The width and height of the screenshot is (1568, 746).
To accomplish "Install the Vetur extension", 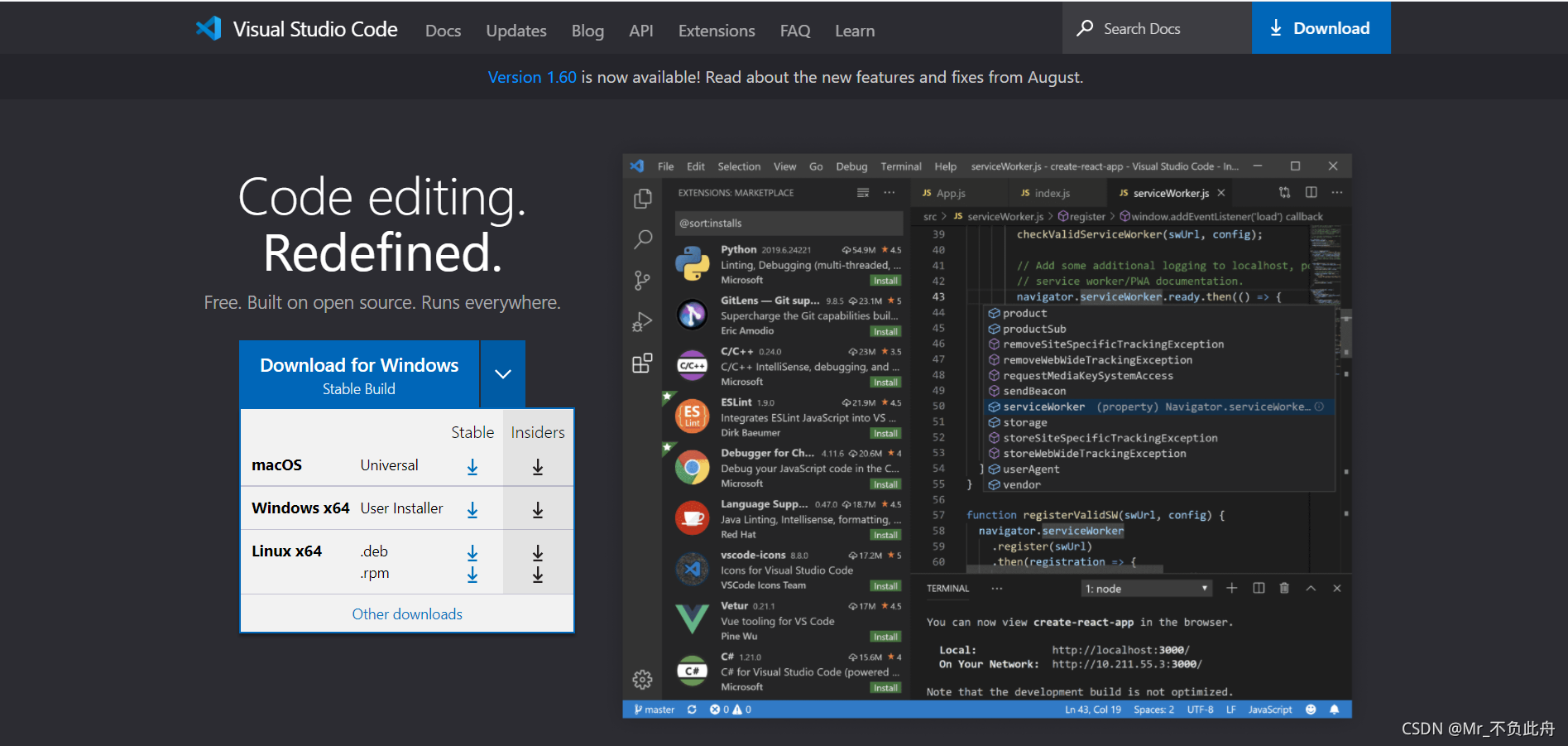I will point(885,637).
